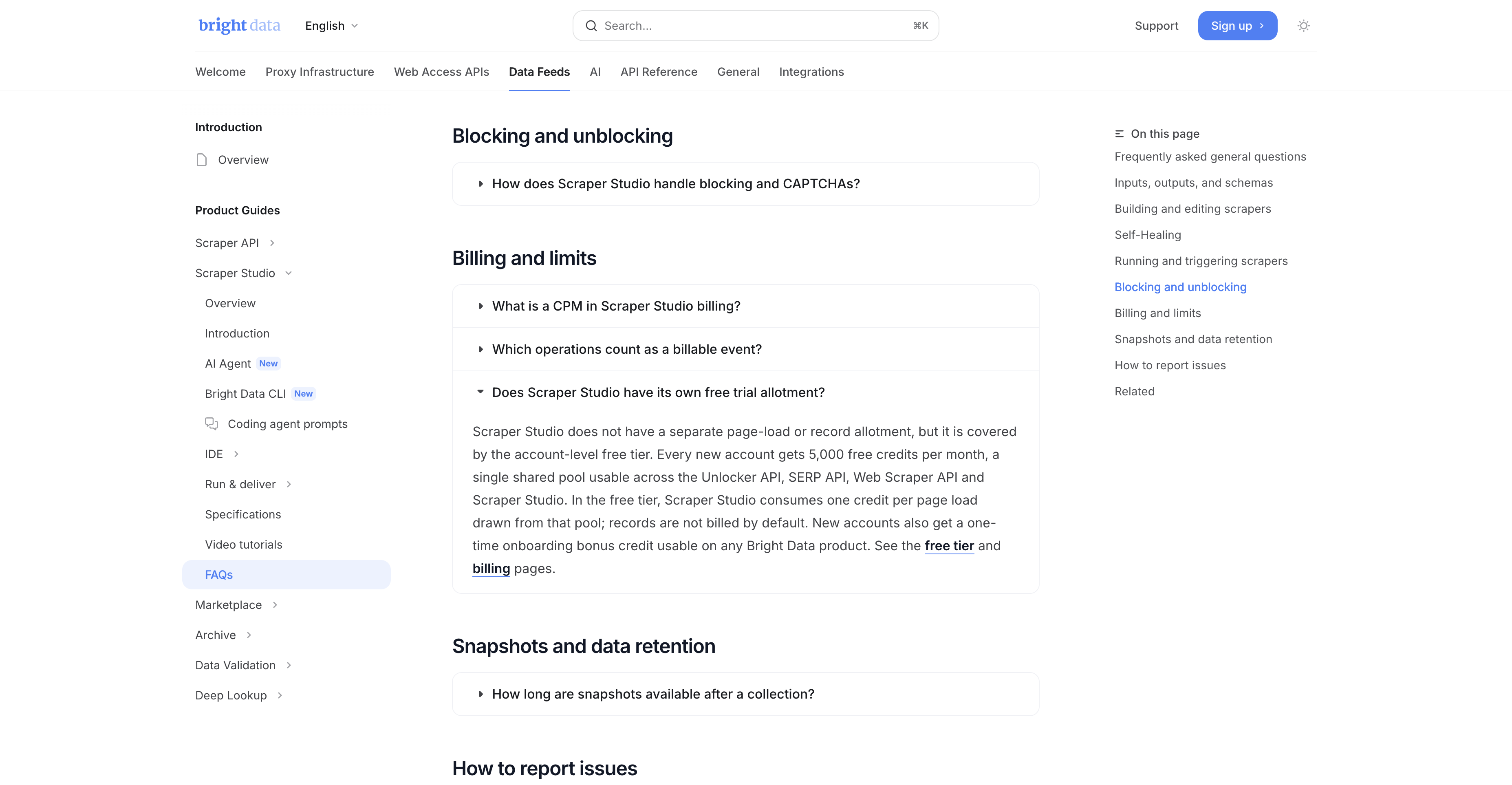Click the search magnifier icon
Viewport: 1512px width, 785px height.
[x=591, y=26]
